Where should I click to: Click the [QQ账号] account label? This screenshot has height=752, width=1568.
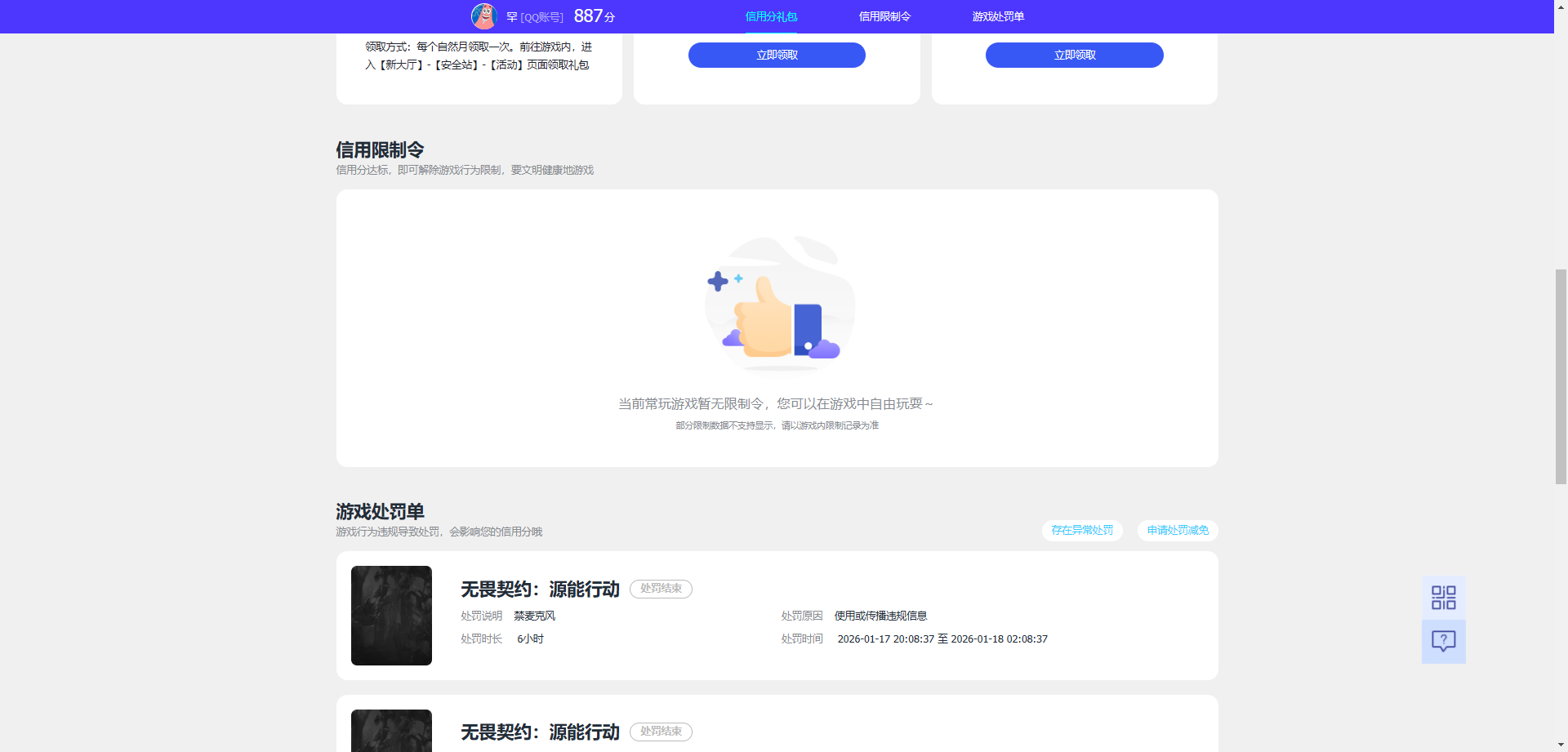click(541, 16)
